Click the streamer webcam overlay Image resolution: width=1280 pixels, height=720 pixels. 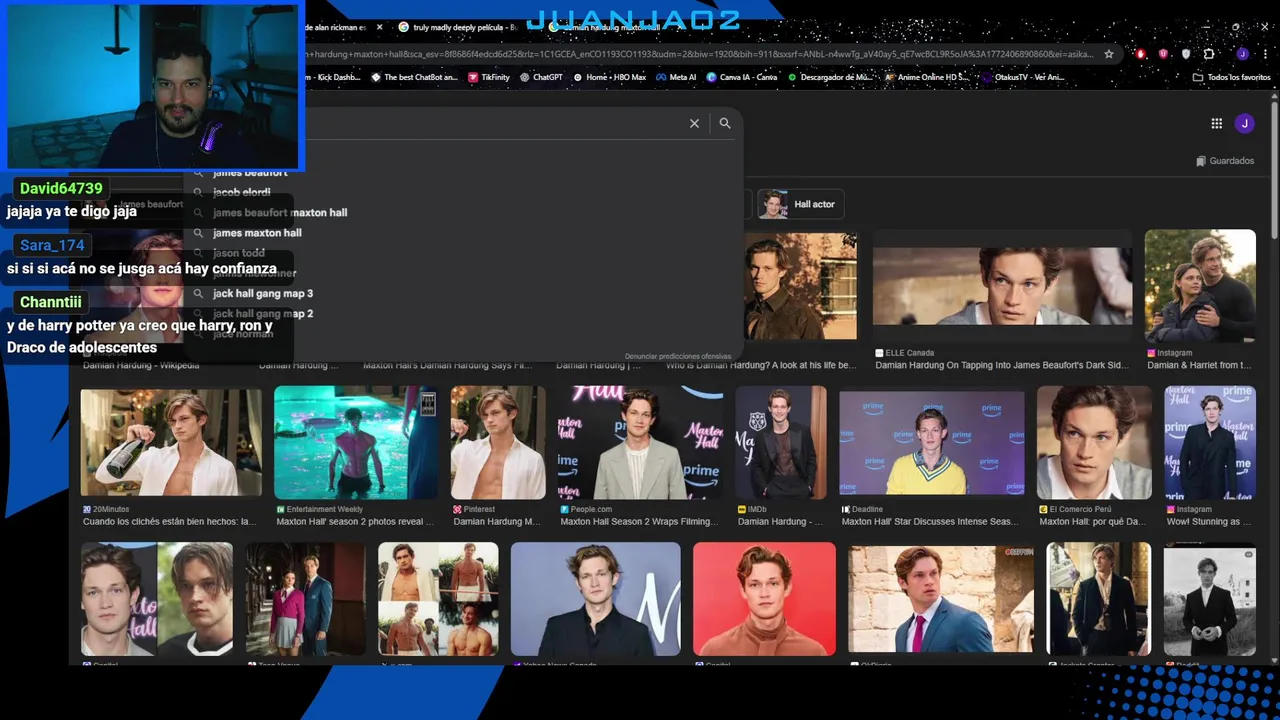(153, 85)
